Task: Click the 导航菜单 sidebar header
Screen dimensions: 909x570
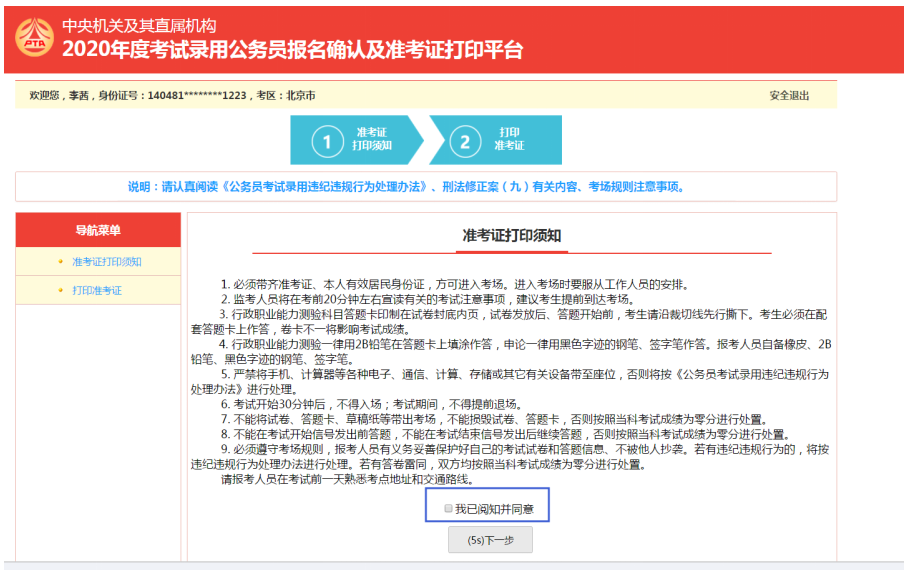Action: [x=98, y=231]
